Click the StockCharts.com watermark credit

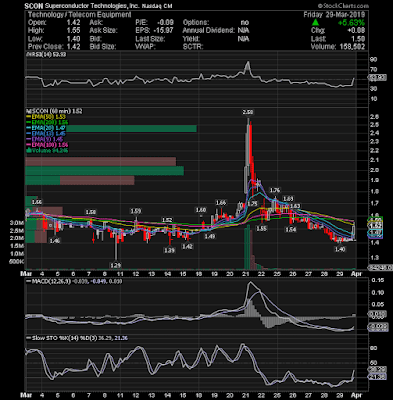(x=343, y=6)
